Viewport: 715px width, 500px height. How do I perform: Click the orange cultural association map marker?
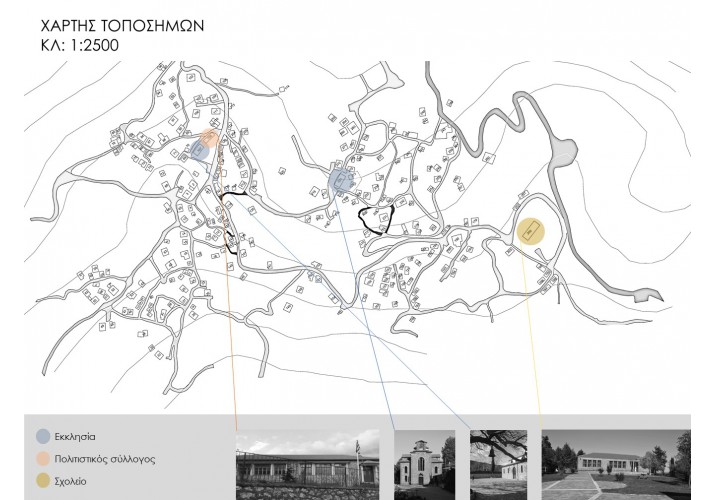[210, 138]
